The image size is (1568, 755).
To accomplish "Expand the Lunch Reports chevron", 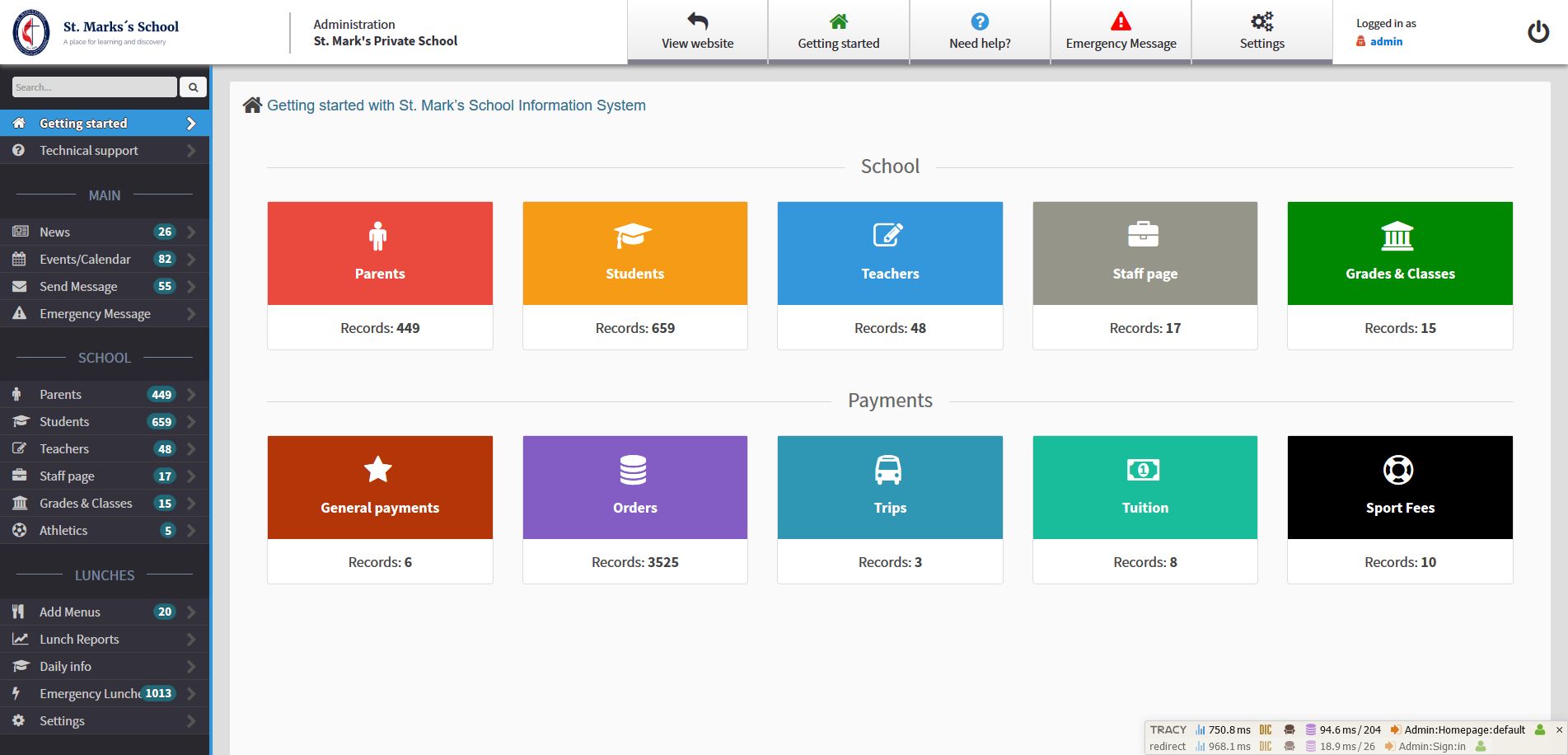I will 191,640.
